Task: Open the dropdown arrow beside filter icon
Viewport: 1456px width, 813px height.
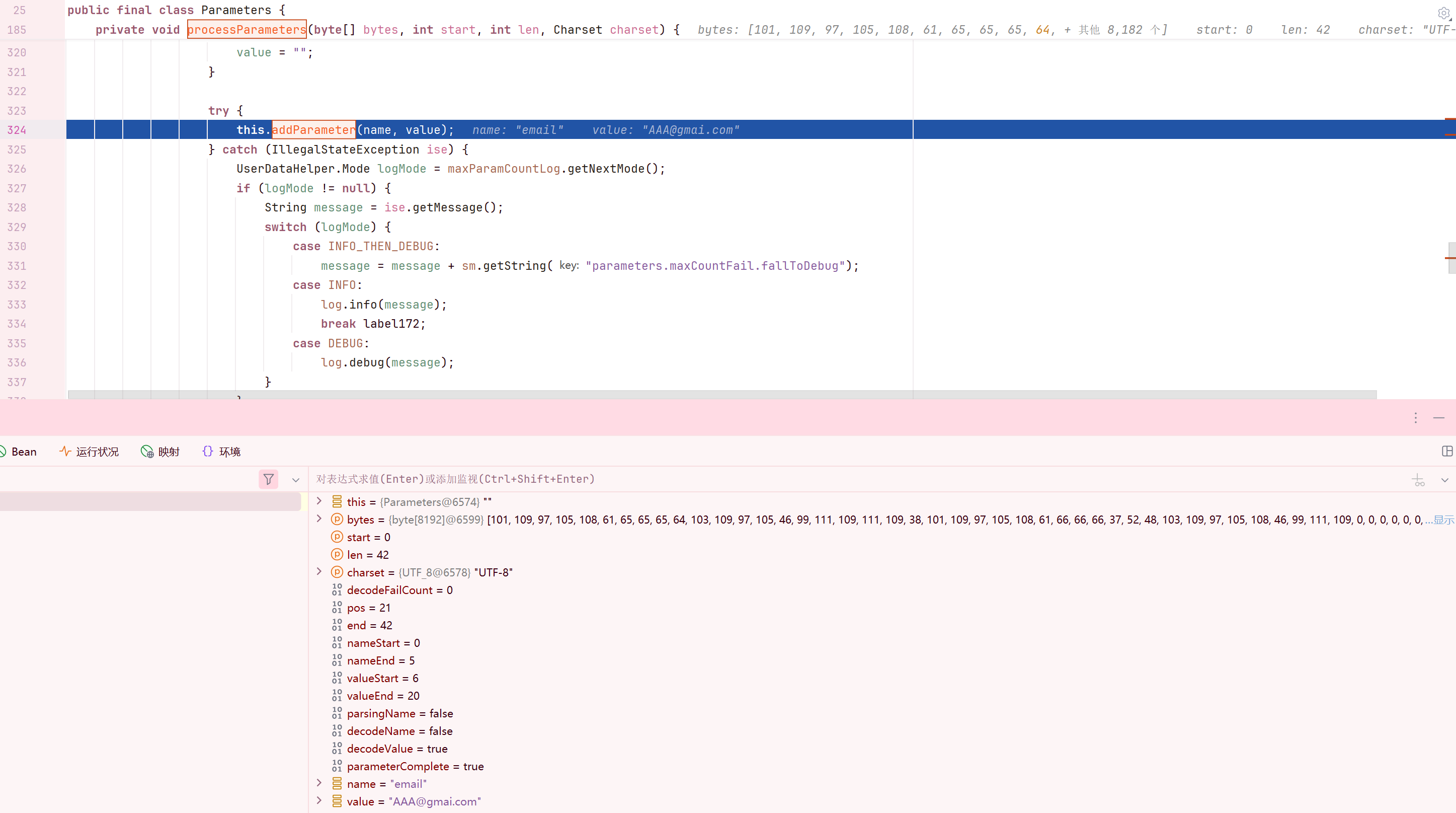Action: [296, 480]
